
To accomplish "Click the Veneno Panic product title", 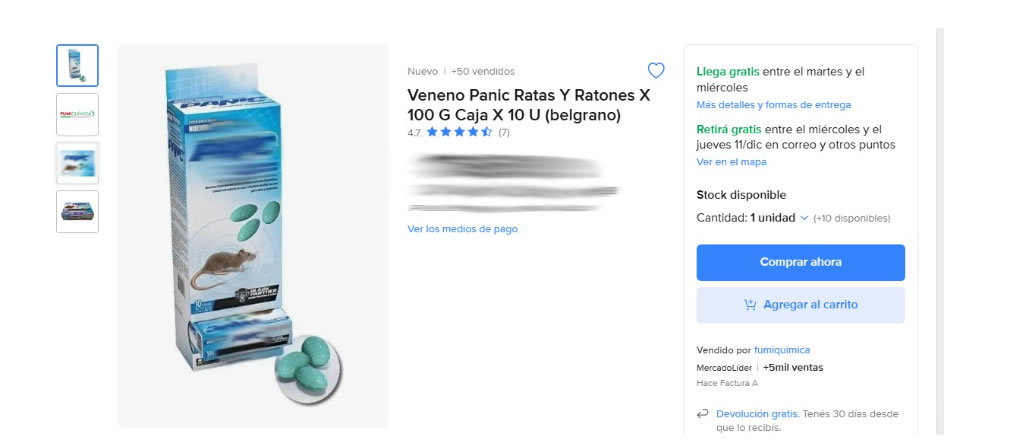I will (528, 105).
